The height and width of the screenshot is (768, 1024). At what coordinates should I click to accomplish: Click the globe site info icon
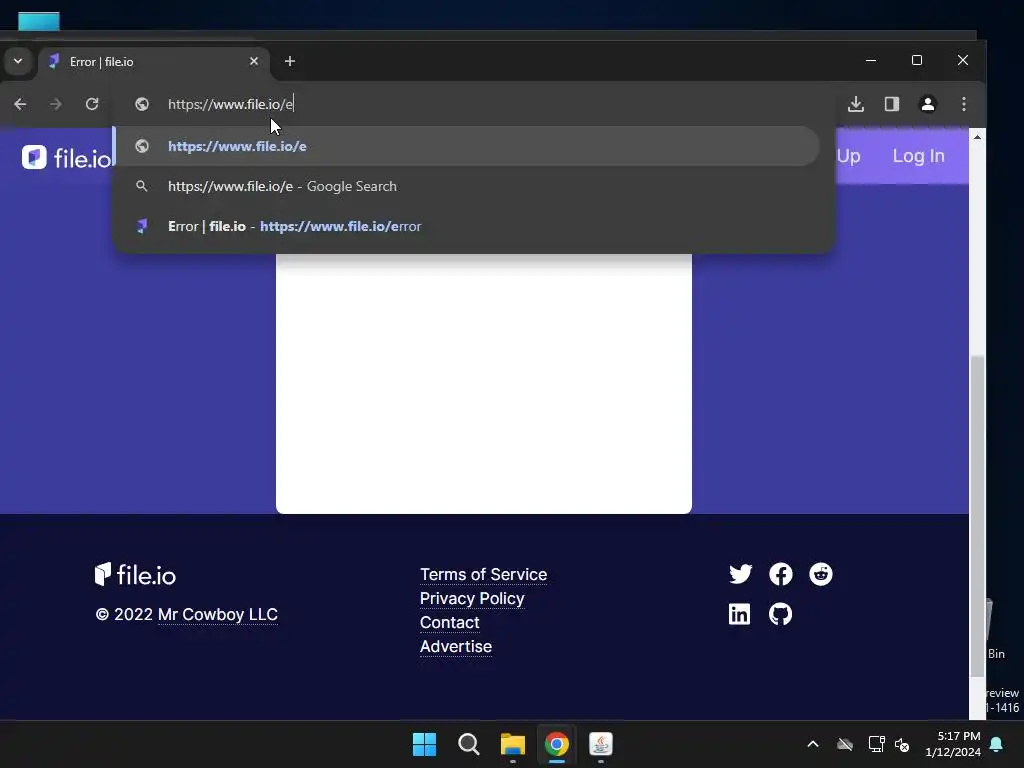point(142,104)
